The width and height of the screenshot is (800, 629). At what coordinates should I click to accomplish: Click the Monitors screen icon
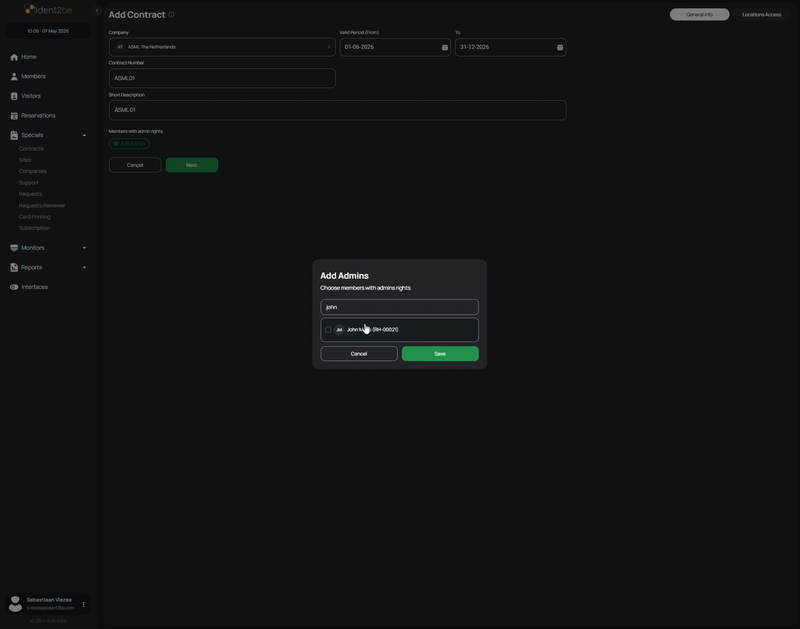coord(14,248)
